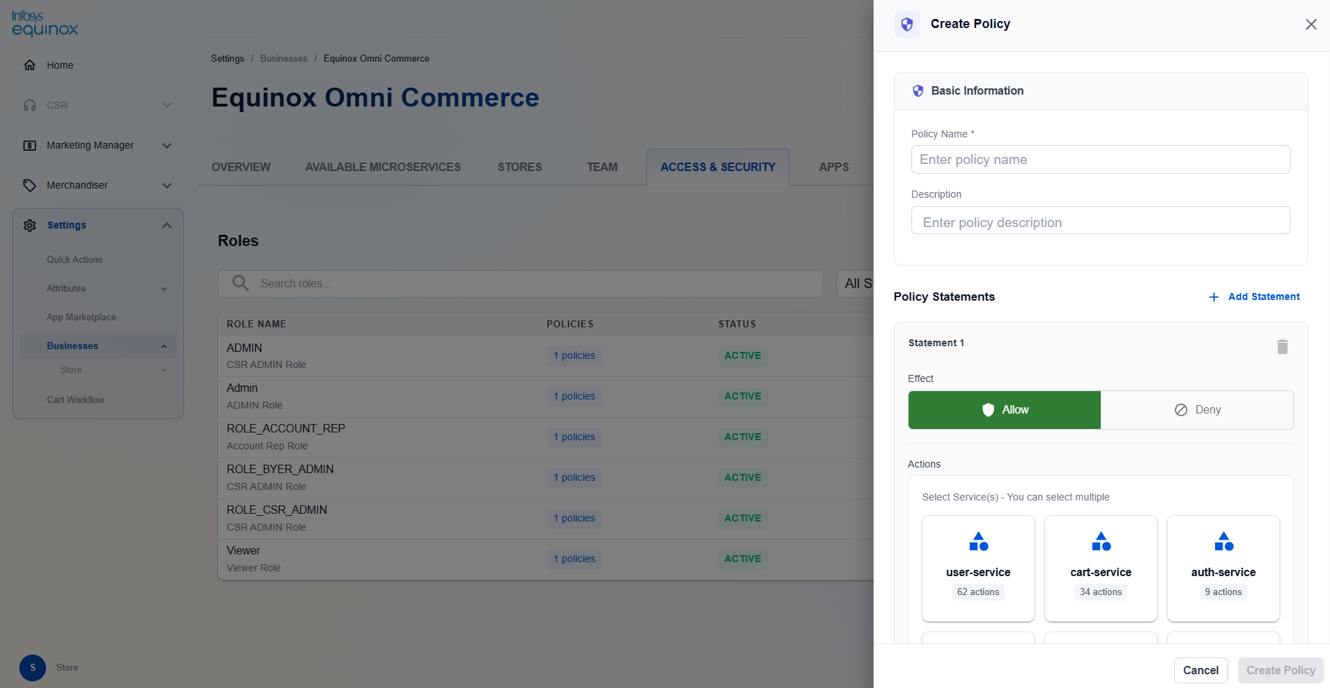Click the ACTIVE status of Viewer role

(743, 559)
